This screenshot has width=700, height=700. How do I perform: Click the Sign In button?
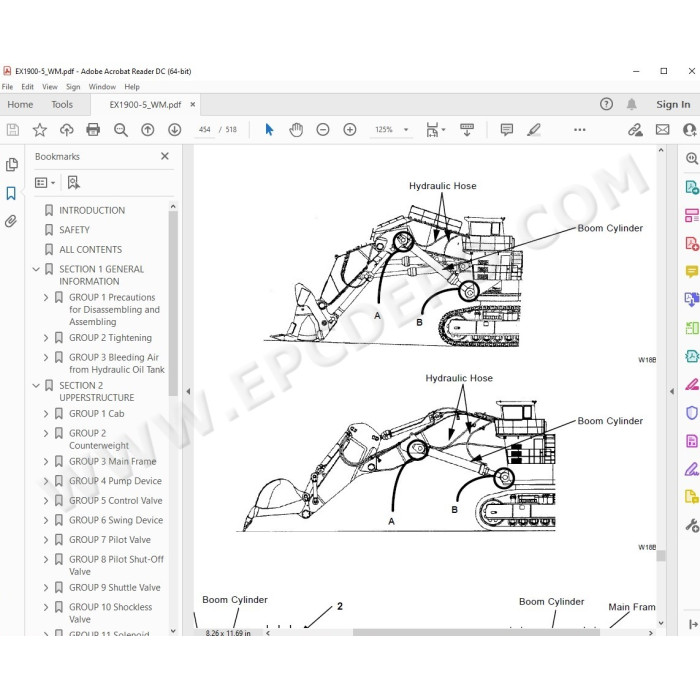point(673,104)
